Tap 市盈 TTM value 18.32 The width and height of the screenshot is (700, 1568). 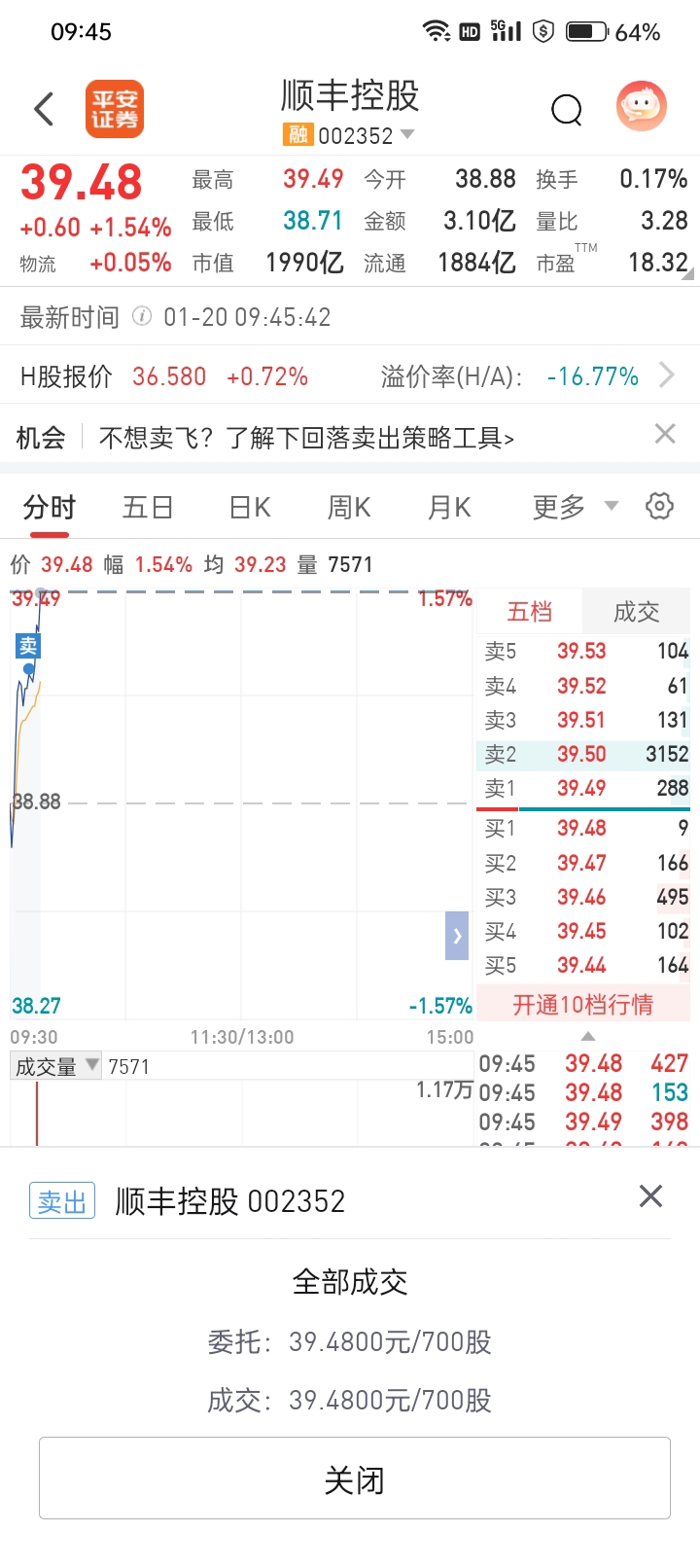tap(658, 263)
